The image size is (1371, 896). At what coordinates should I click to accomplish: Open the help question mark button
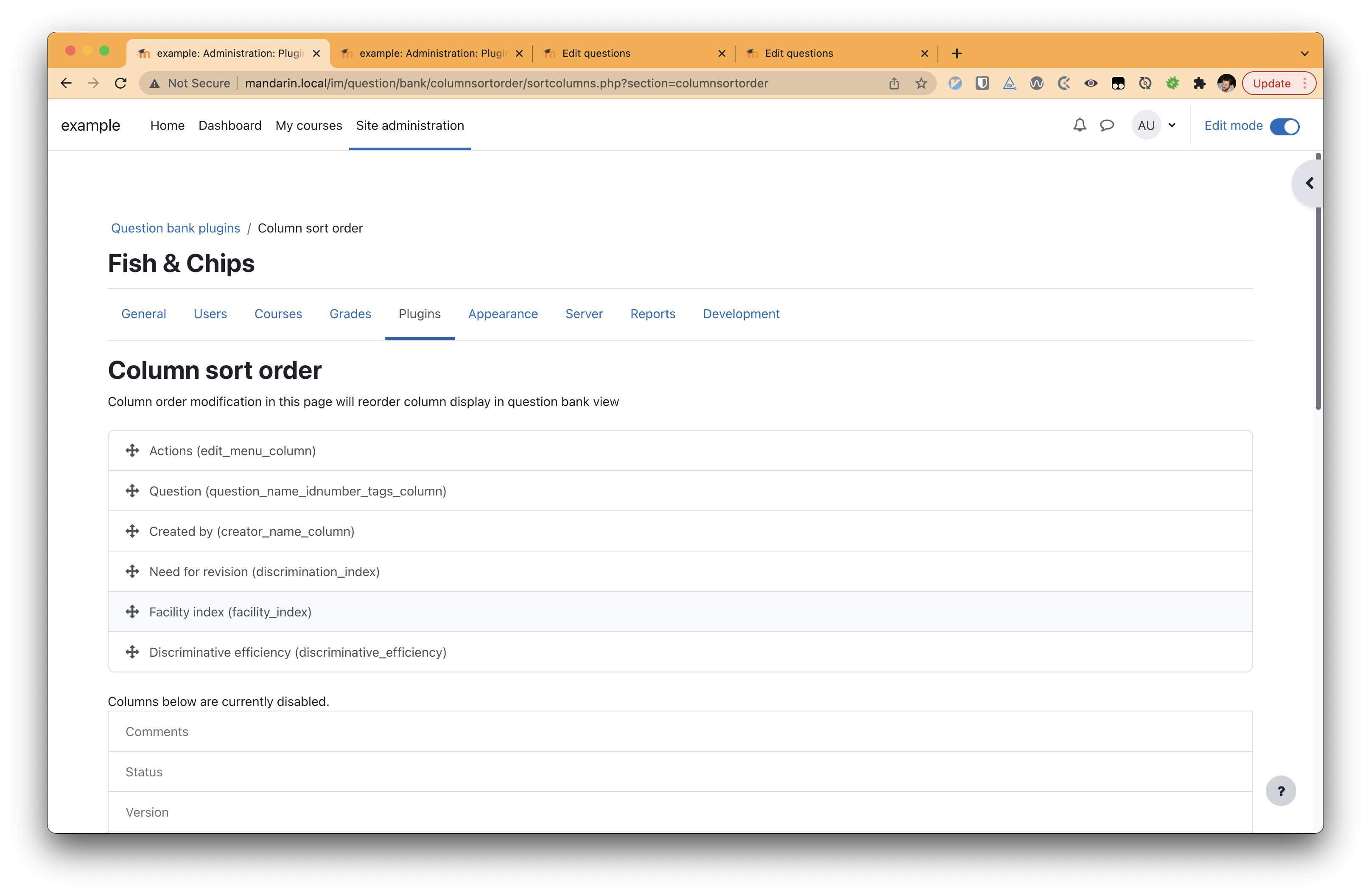click(1281, 791)
